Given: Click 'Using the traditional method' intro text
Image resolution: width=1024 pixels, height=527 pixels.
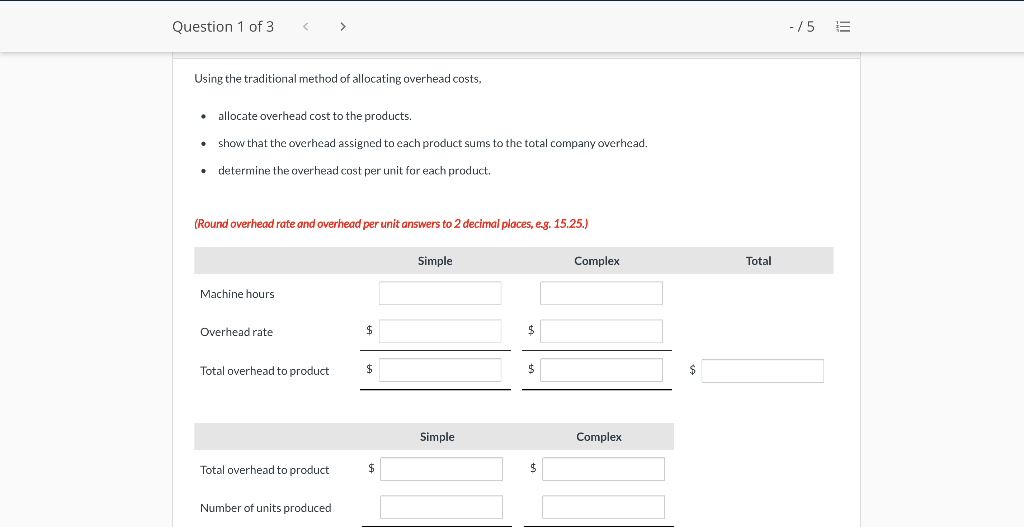Looking at the screenshot, I should point(338,79).
